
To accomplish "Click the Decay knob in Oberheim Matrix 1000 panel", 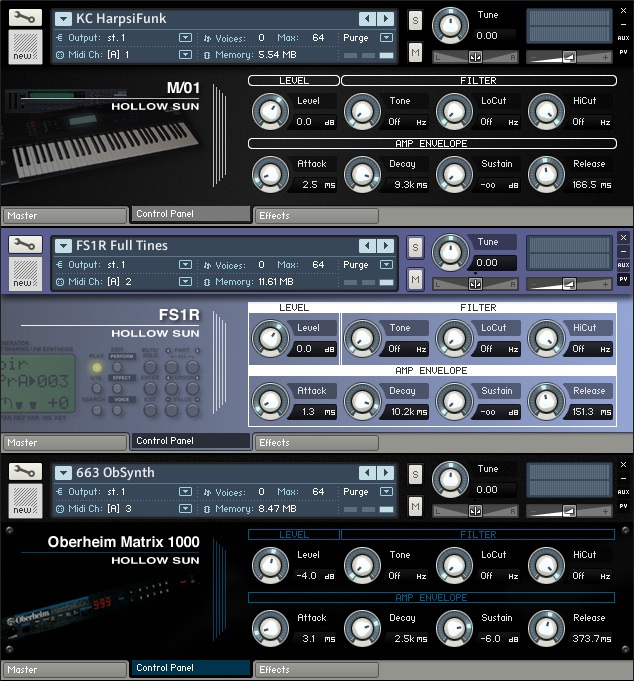I will point(362,628).
